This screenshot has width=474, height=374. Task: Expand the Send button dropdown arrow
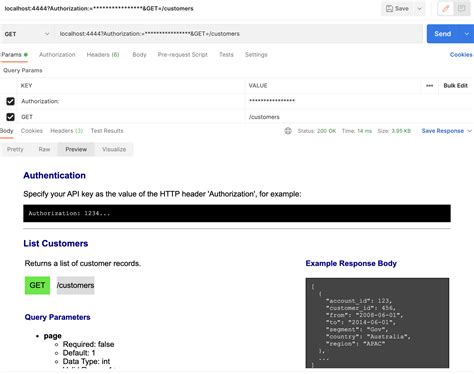[467, 34]
